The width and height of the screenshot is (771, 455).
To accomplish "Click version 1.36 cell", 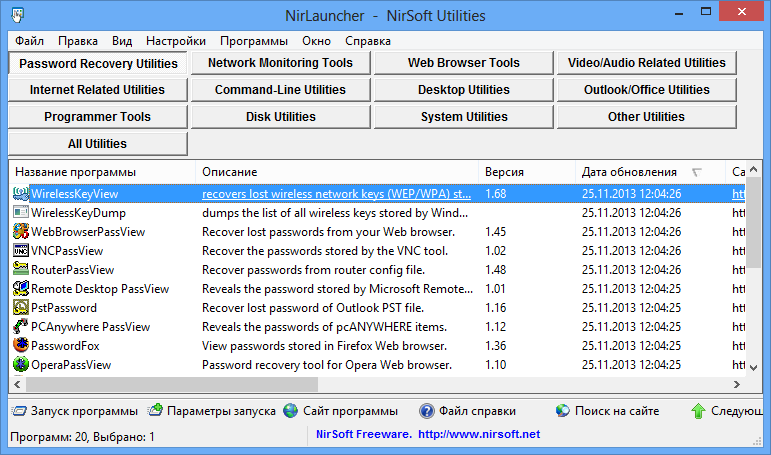I will click(x=496, y=346).
